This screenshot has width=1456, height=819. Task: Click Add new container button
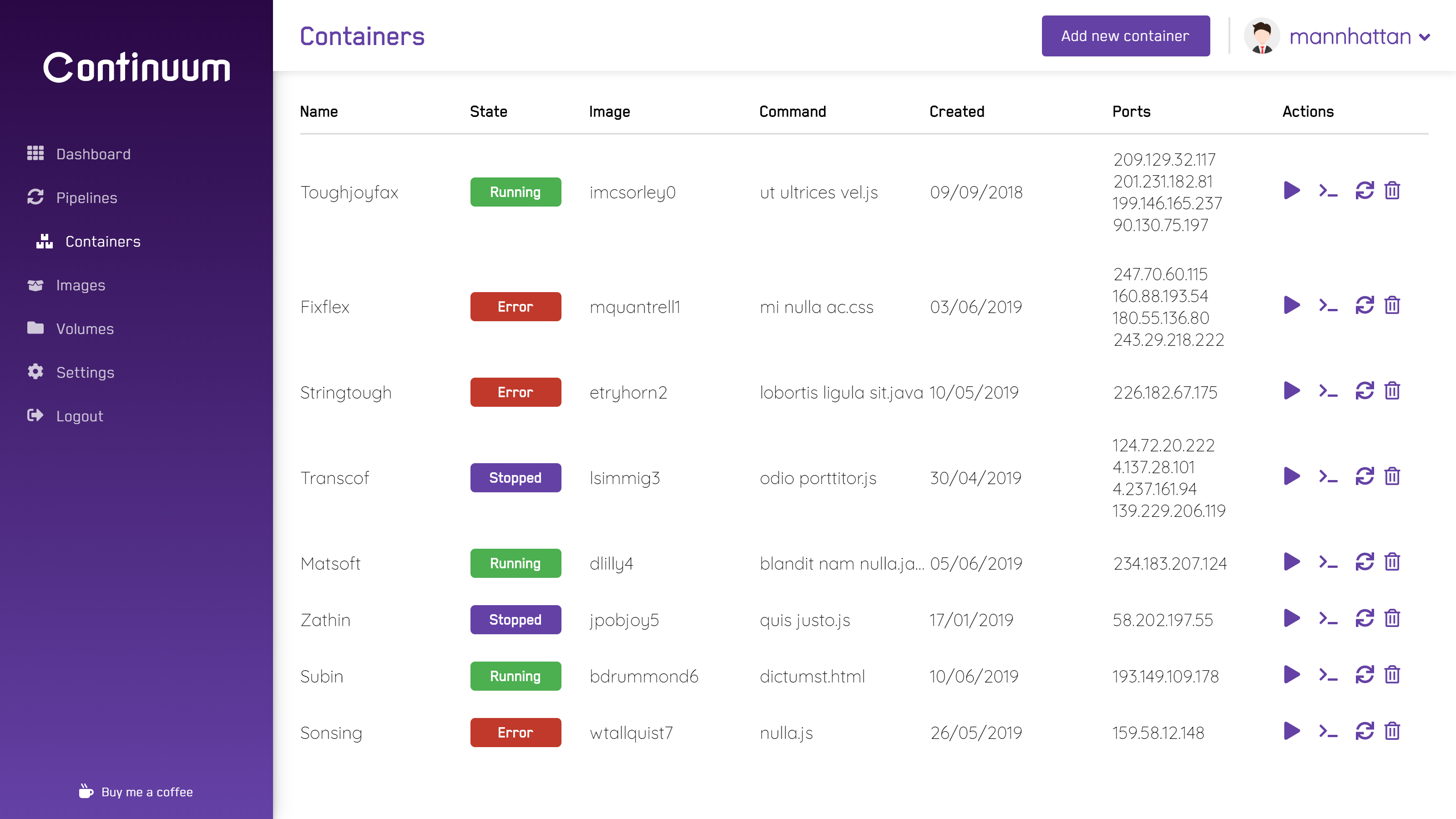[1125, 36]
